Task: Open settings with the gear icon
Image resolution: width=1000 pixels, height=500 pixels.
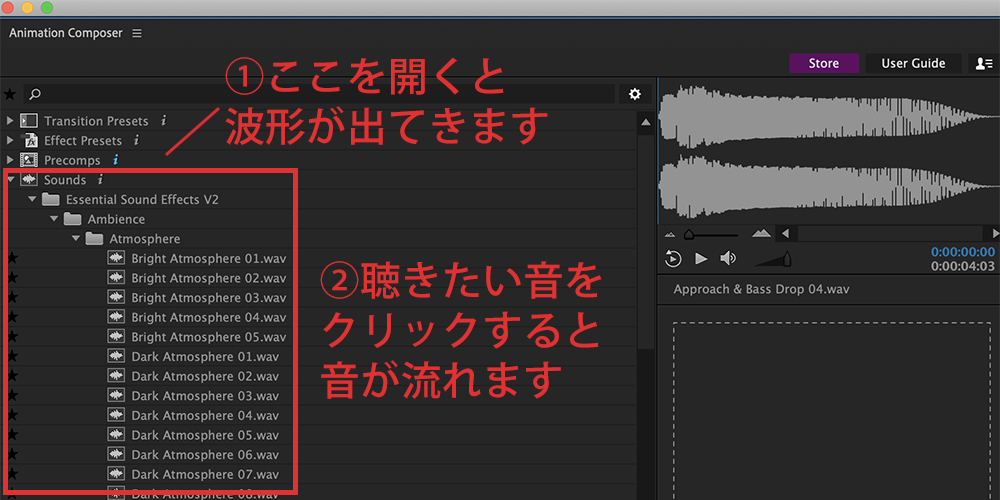Action: pyautogui.click(x=635, y=94)
